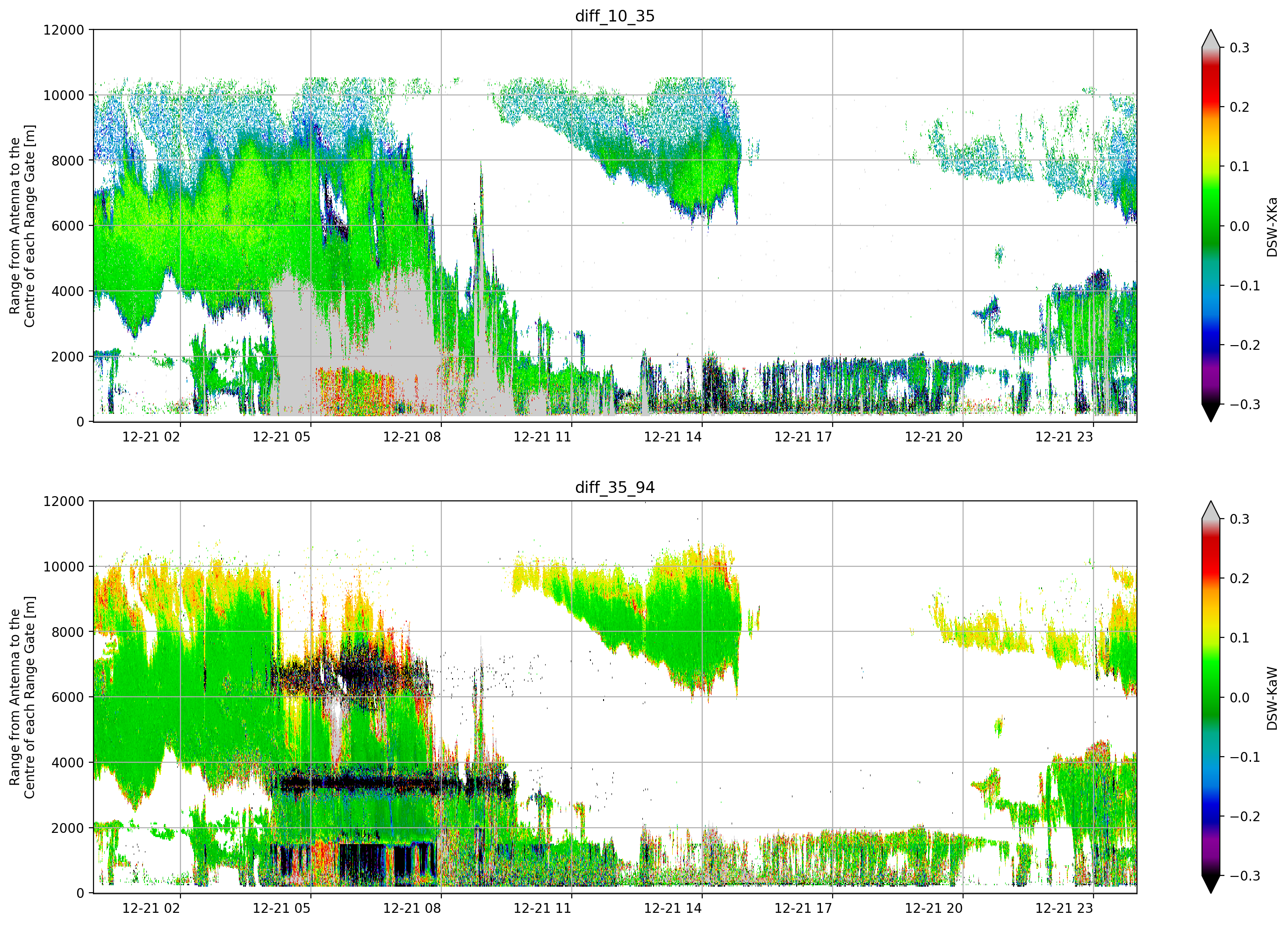The width and height of the screenshot is (1288, 925).
Task: Click the '−0.3' tick on the DSW-XKa colorbar
Action: click(x=1245, y=405)
